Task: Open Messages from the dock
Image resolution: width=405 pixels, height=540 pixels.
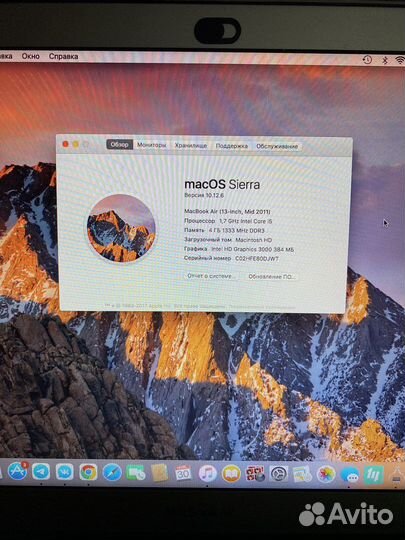Action: [x=350, y=475]
